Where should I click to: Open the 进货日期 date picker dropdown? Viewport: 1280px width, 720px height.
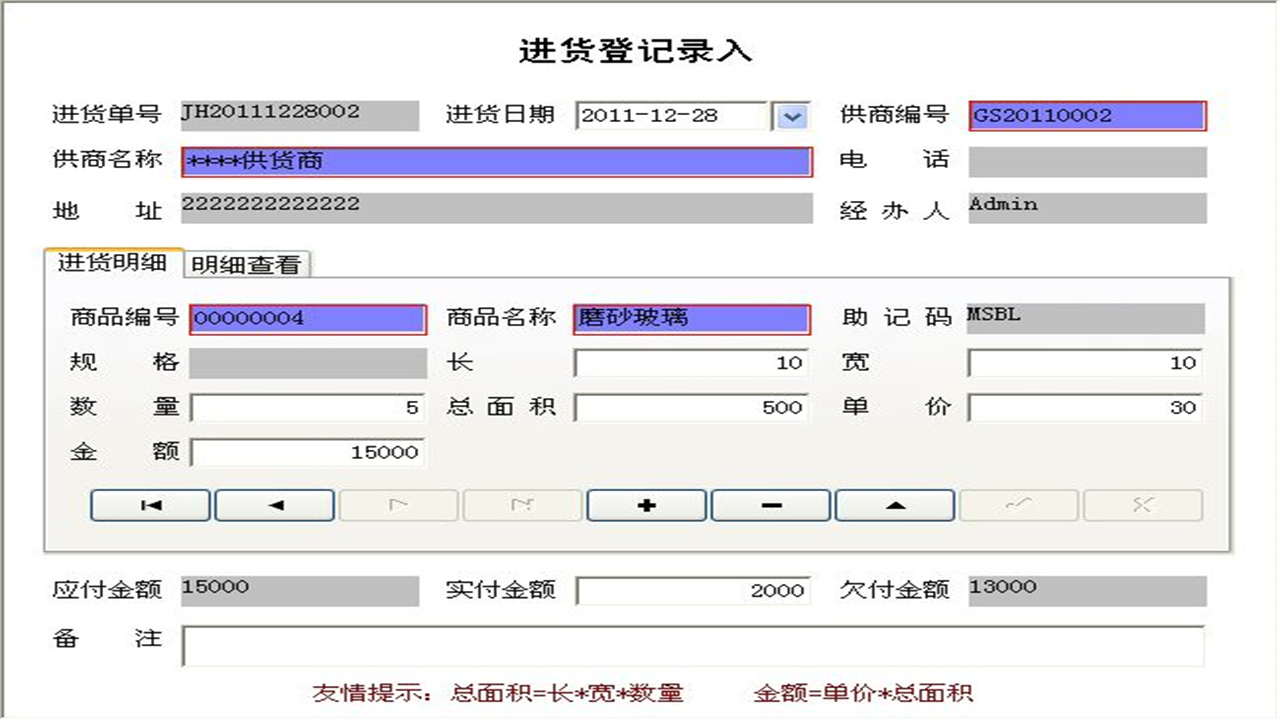[x=791, y=116]
